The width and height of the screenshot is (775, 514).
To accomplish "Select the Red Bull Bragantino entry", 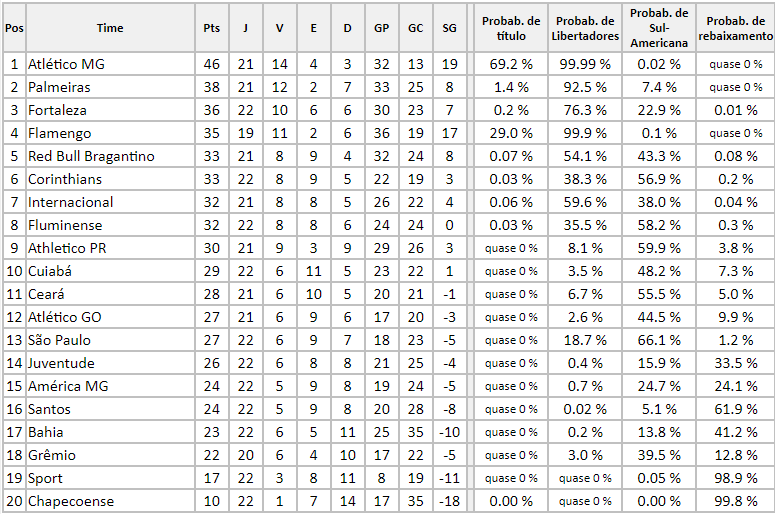I will point(91,156).
